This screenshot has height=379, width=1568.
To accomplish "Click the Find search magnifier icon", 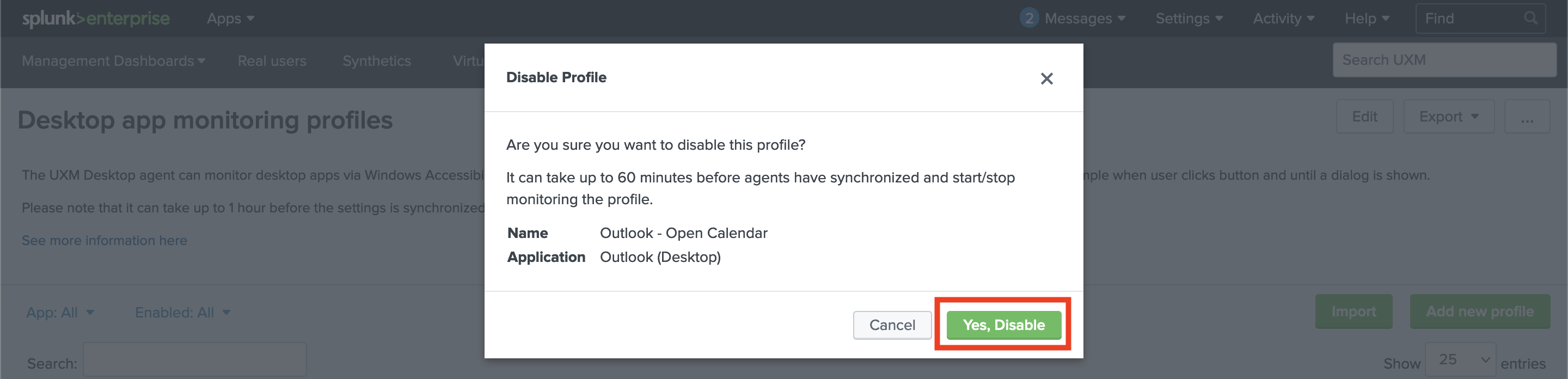I will (1530, 19).
